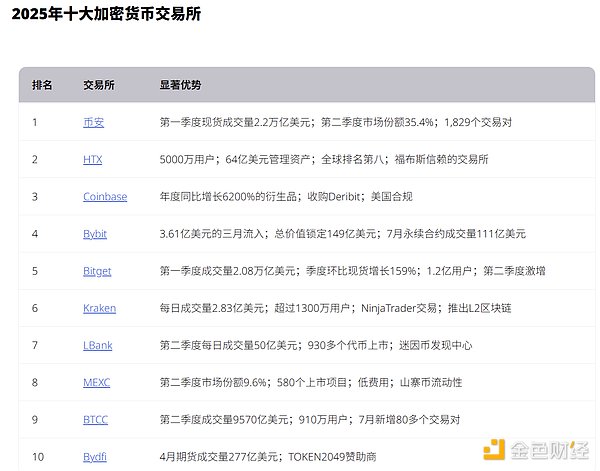Image resolution: width=600 pixels, height=471 pixels.
Task: Click rank number 1 cell
Action: pos(35,122)
